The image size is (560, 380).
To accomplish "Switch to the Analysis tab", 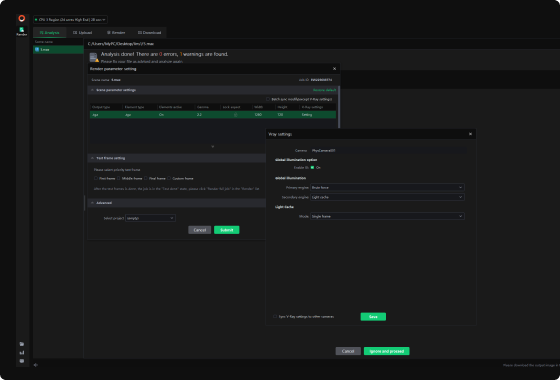I will 50,32.
